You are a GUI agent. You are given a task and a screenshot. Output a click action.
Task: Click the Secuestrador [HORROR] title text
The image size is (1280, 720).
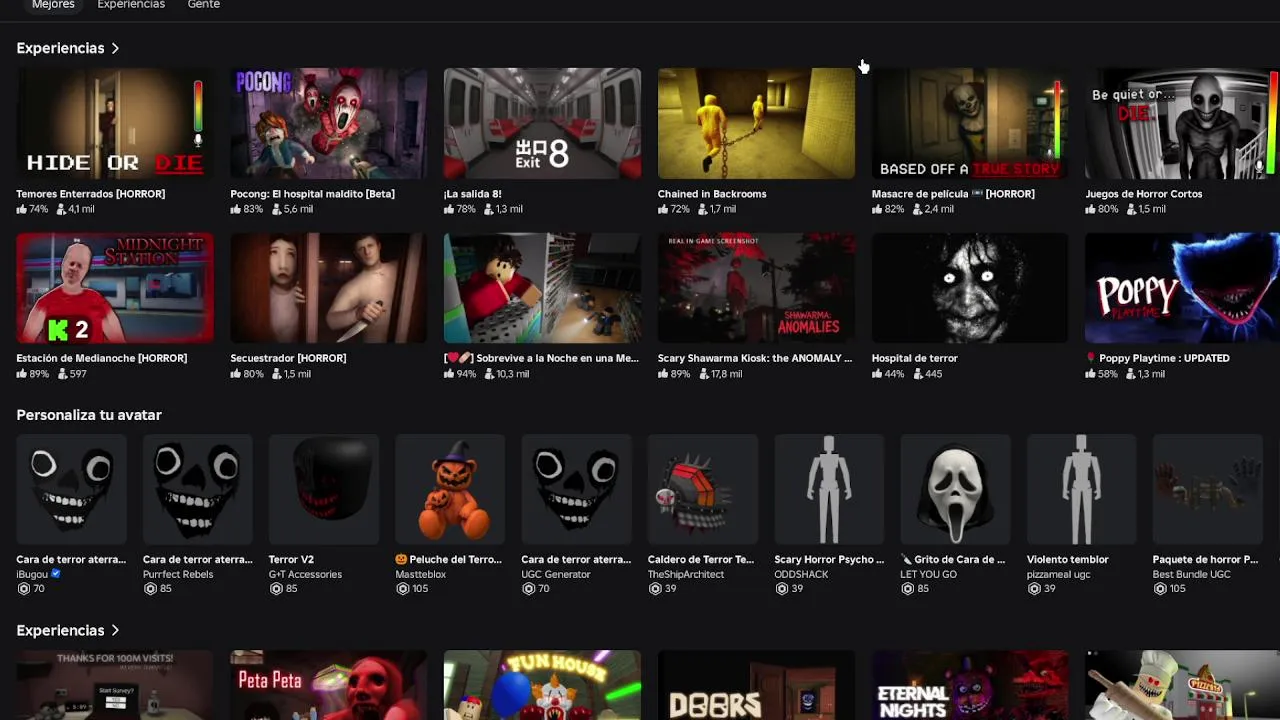288,358
